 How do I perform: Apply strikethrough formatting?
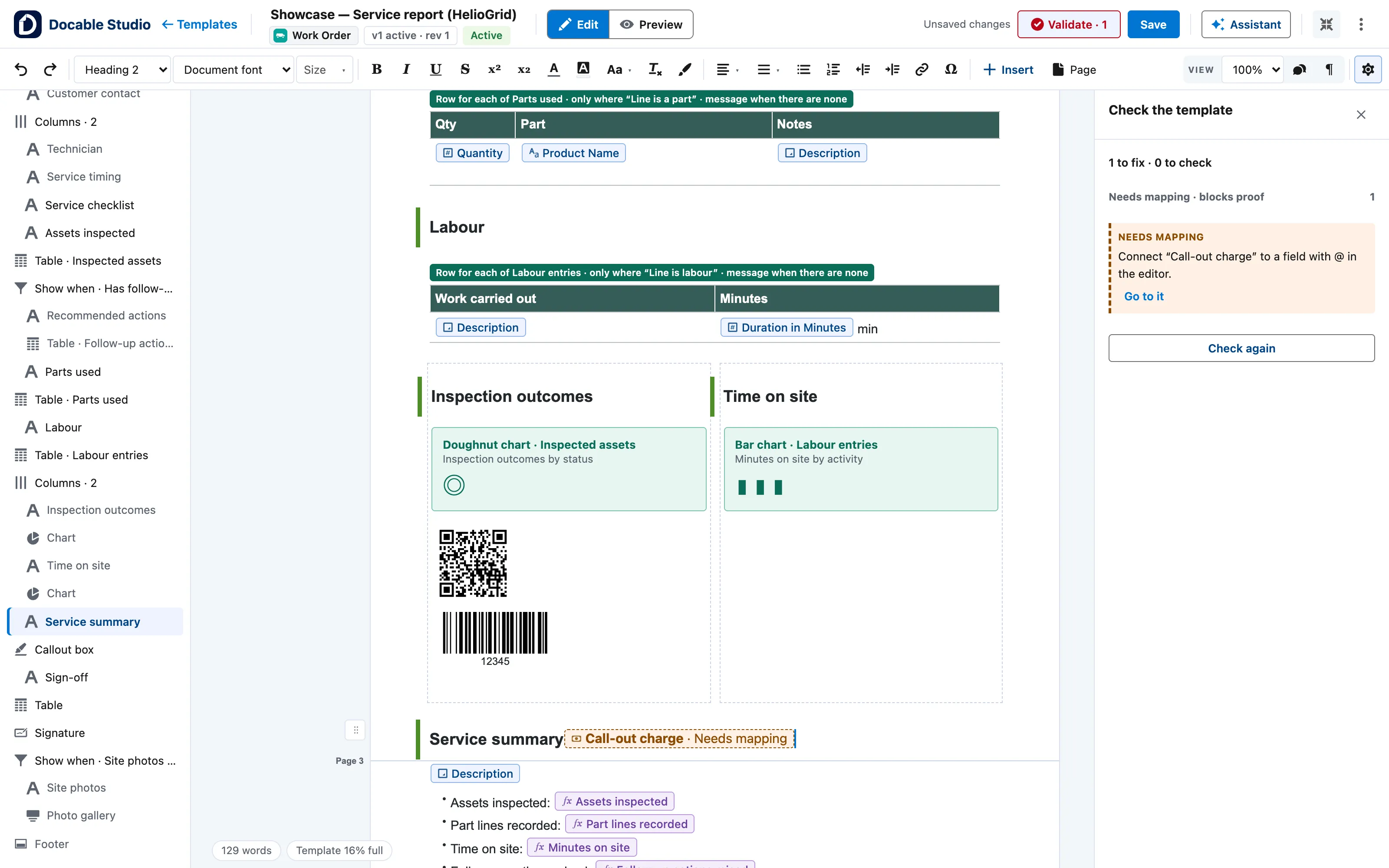(x=465, y=69)
